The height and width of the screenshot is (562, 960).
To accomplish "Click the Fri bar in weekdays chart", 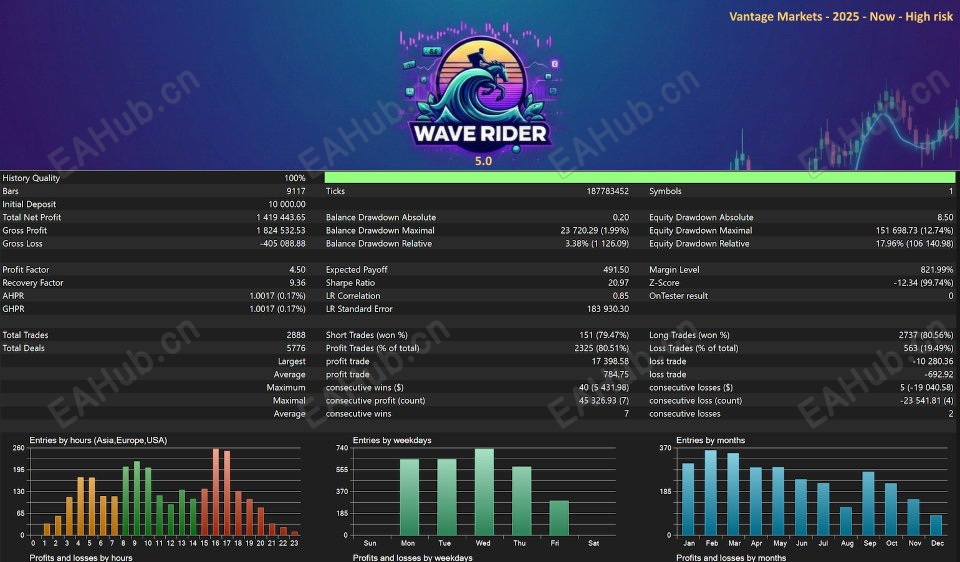I will 559,518.
